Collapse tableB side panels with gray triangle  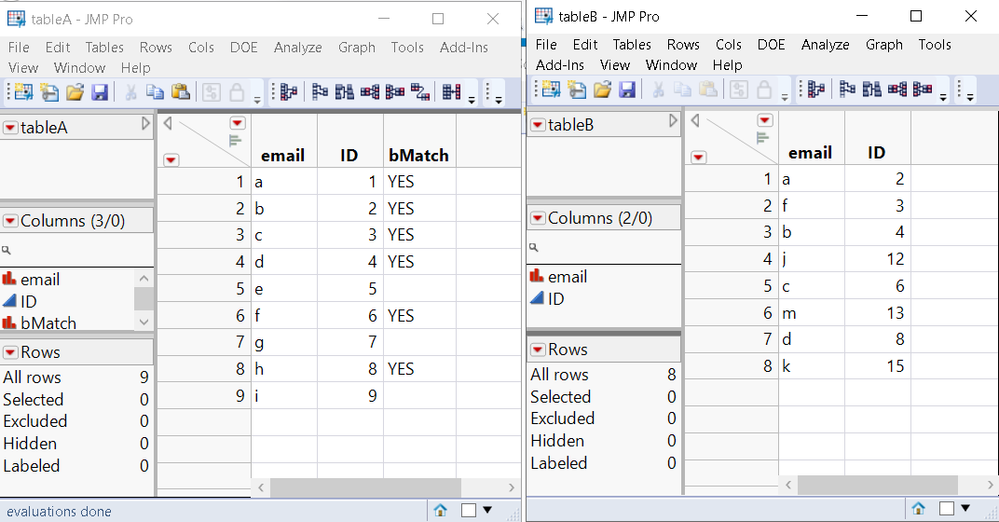point(672,122)
